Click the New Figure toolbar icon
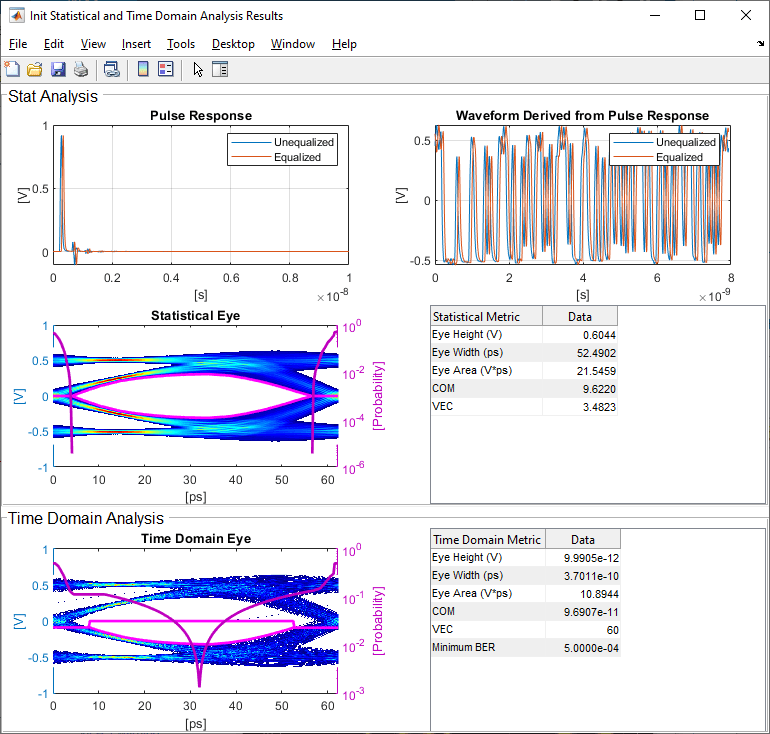This screenshot has height=734, width=770. (12, 69)
